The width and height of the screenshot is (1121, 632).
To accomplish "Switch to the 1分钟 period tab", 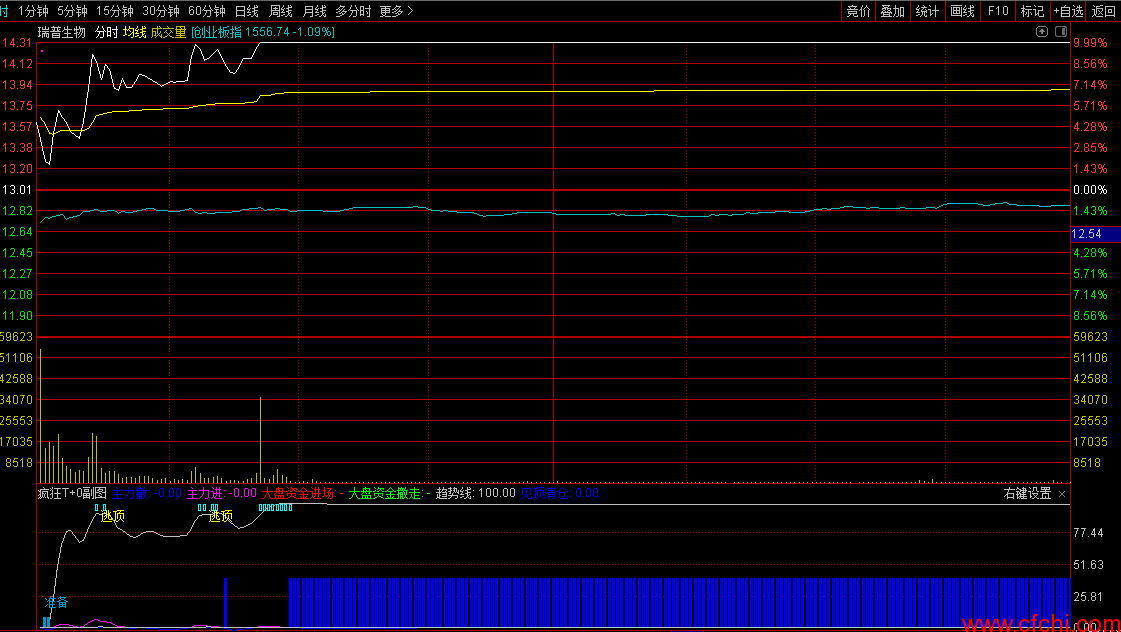I will coord(33,11).
